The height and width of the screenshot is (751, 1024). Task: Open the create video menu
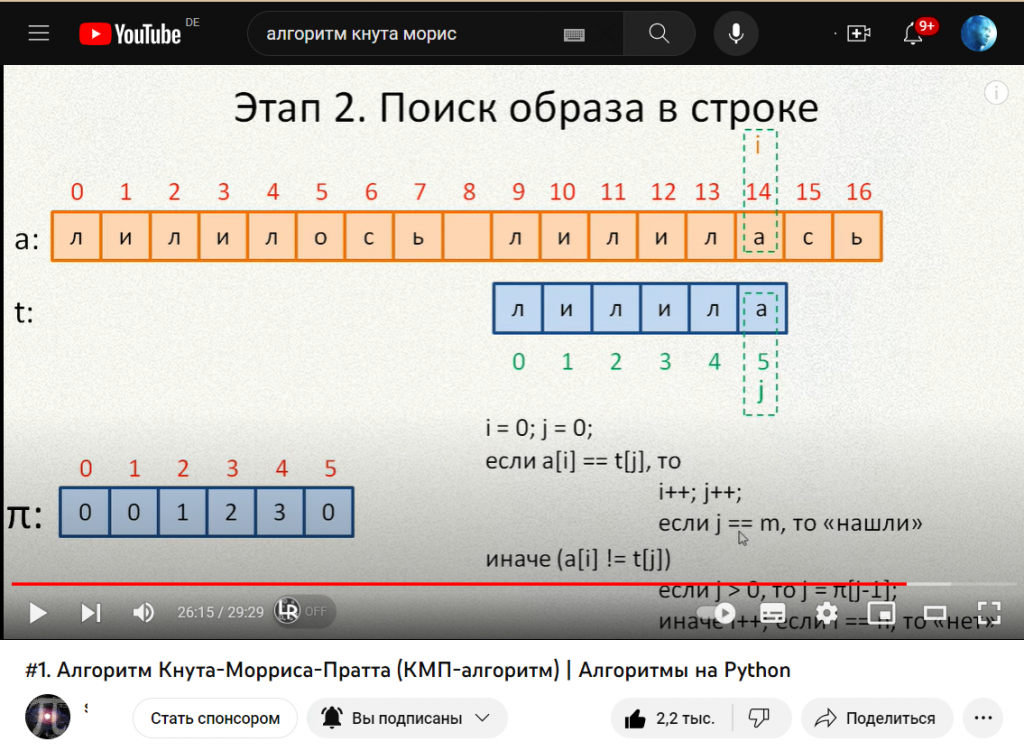[858, 33]
